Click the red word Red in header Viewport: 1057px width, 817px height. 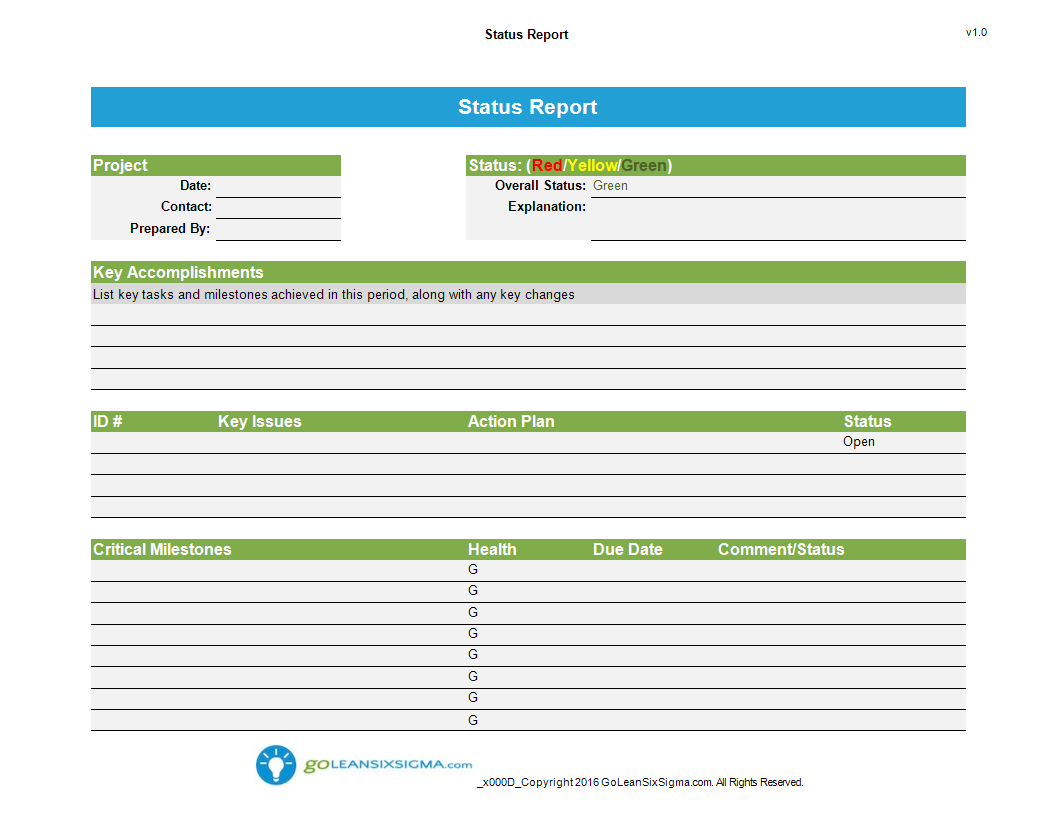547,166
